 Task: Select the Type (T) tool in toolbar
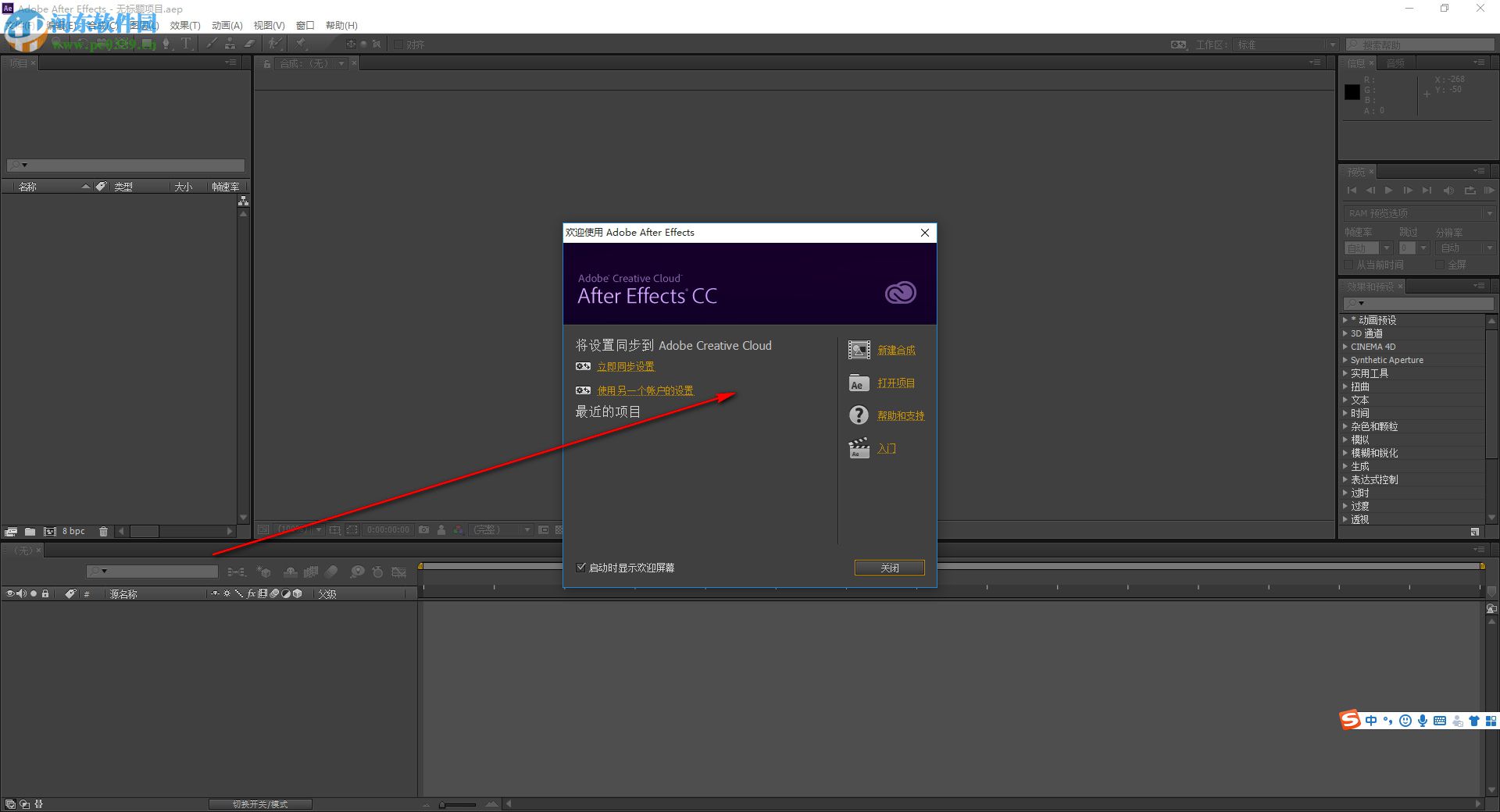click(186, 44)
